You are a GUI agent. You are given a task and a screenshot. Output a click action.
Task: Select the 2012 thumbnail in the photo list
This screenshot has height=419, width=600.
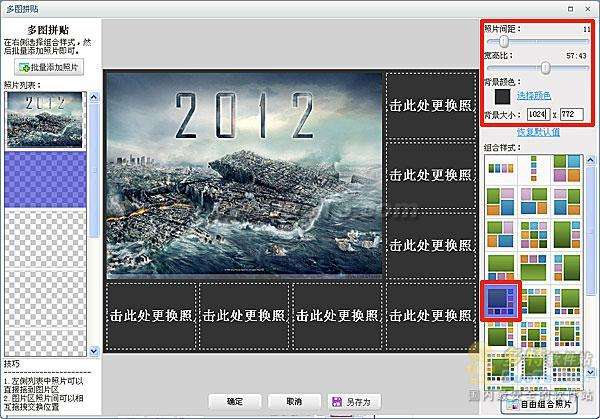45,120
